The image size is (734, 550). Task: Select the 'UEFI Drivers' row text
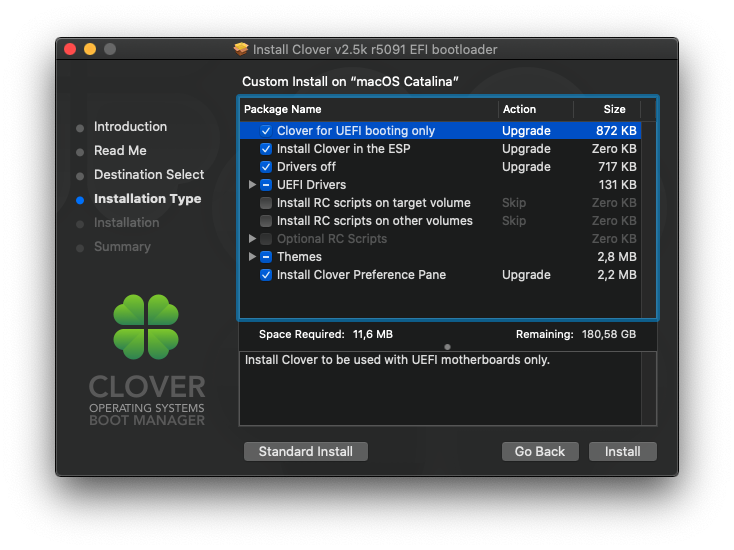point(311,185)
